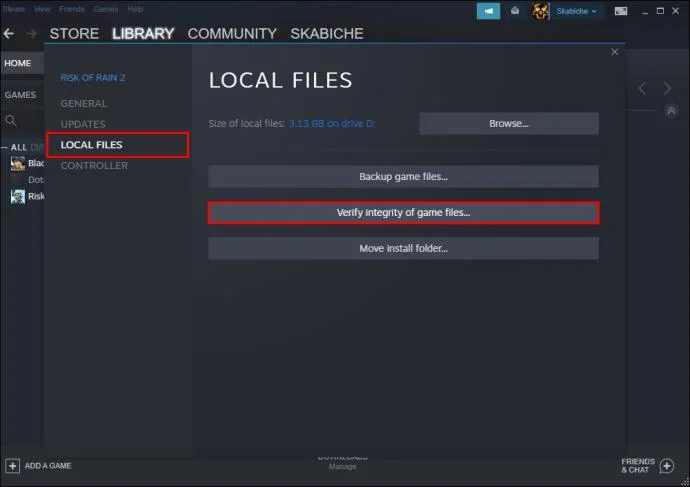Viewport: 690px width, 487px height.
Task: Click the collapse double-chevron icon
Action: (x=671, y=111)
